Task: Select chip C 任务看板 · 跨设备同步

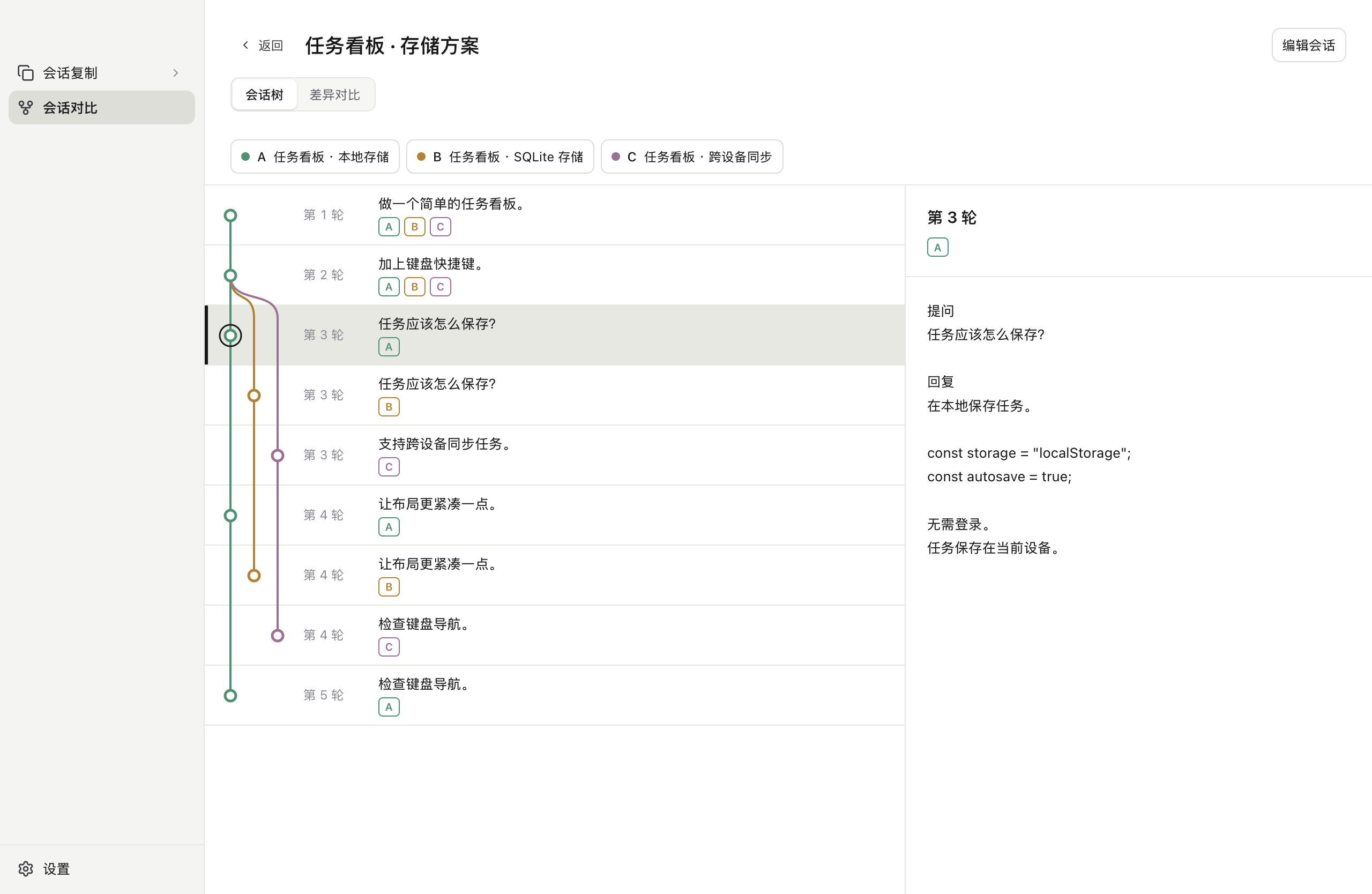Action: (692, 157)
